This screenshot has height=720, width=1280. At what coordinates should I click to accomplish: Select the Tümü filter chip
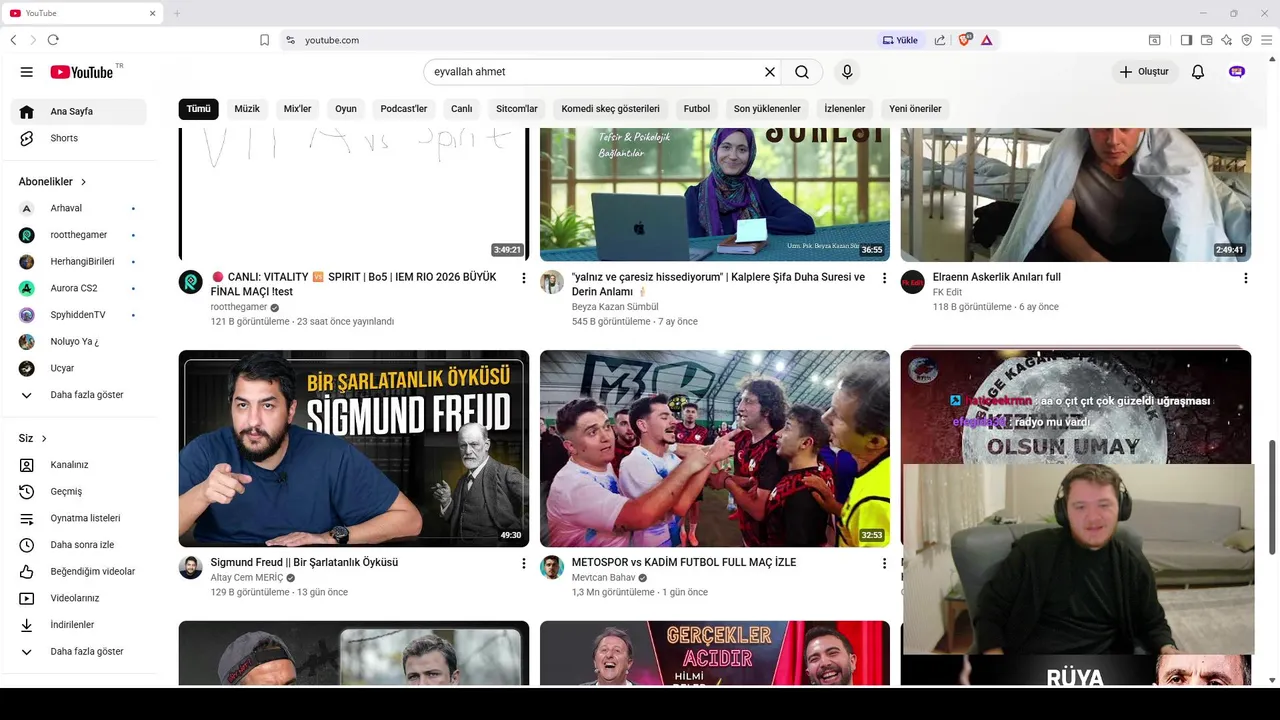[x=199, y=109]
